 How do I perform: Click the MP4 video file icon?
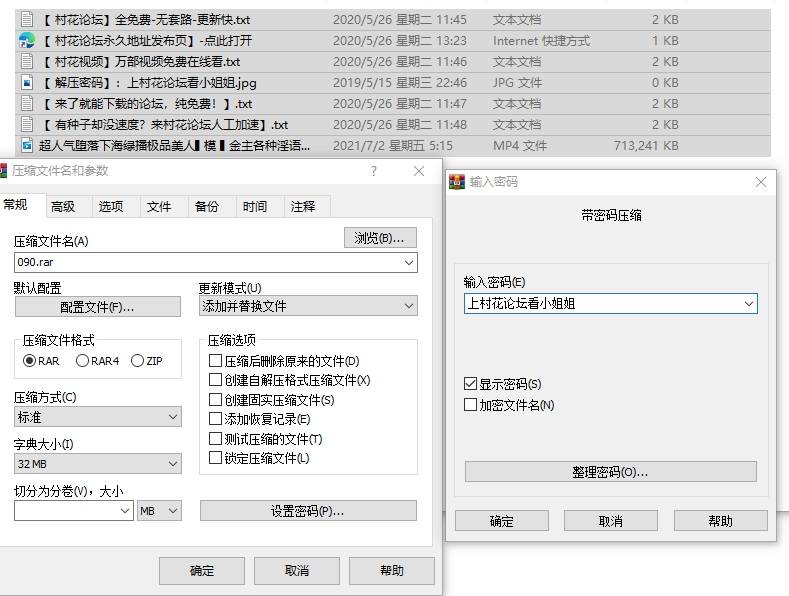[27, 146]
